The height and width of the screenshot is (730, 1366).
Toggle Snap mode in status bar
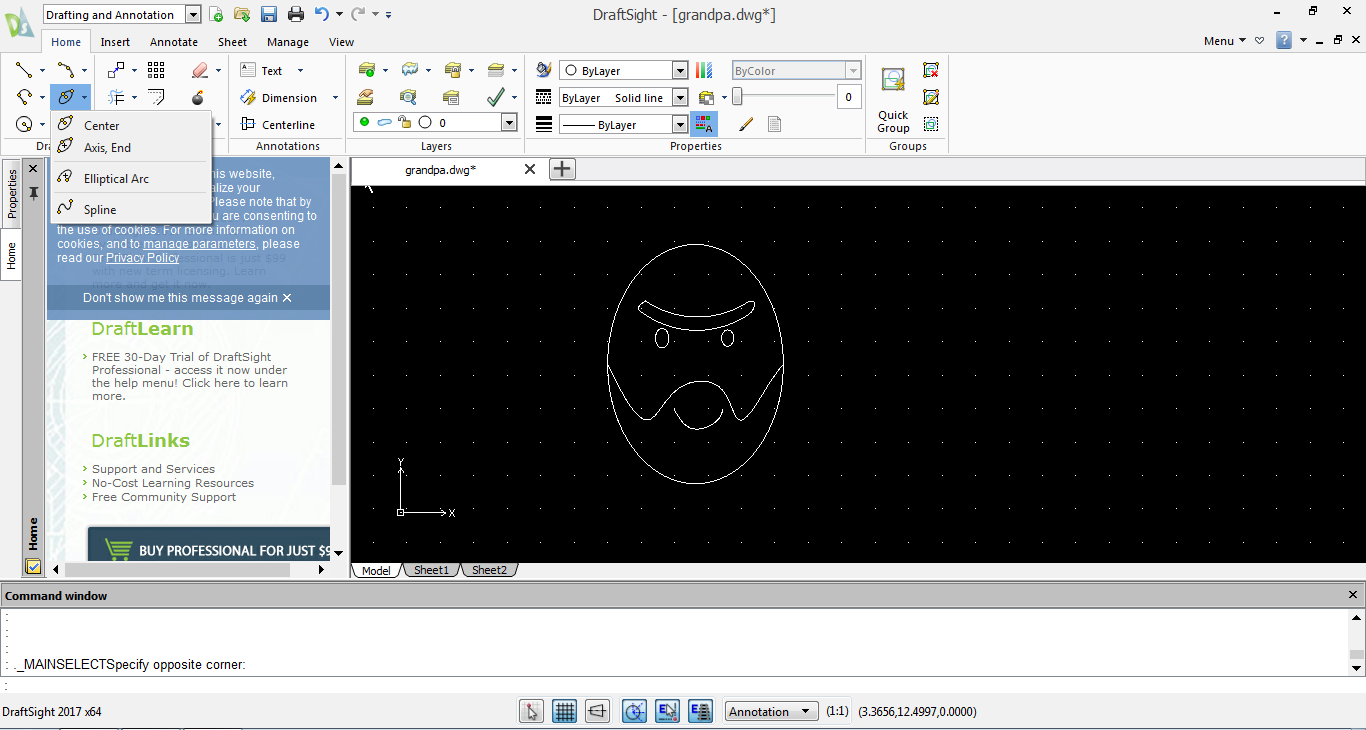pos(531,711)
